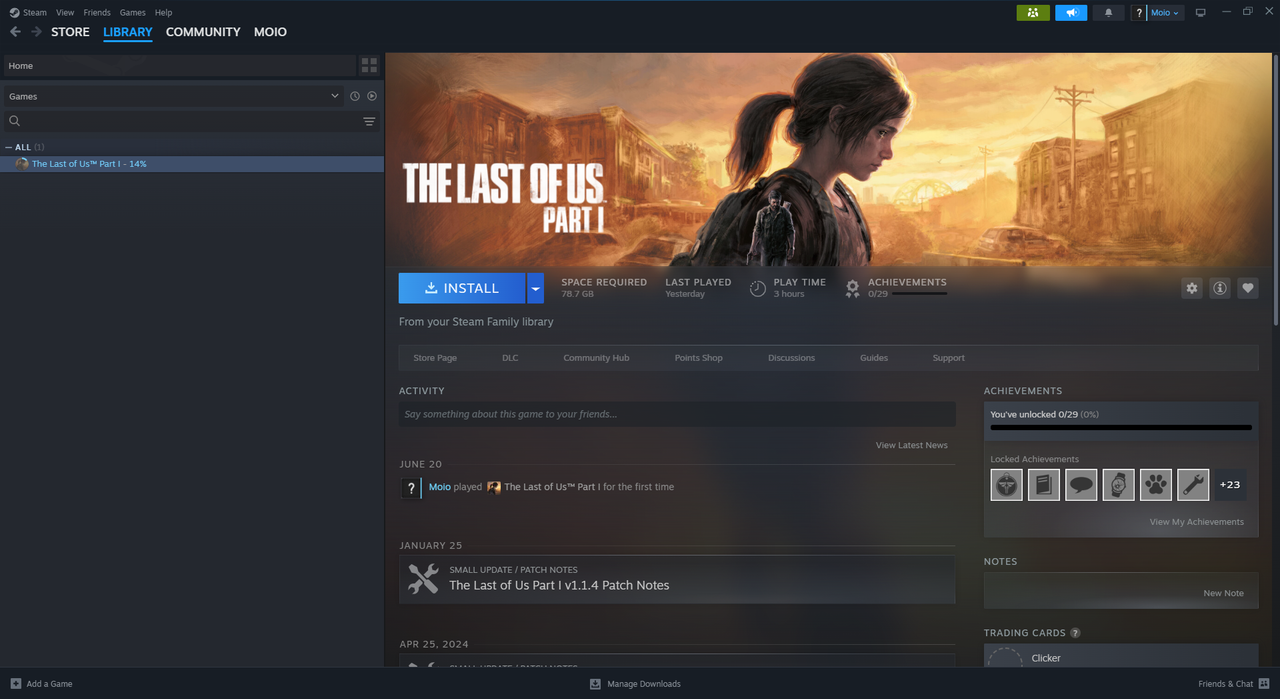This screenshot has width=1280, height=699.
Task: Click the wristwatch achievement icon
Action: coord(1118,485)
